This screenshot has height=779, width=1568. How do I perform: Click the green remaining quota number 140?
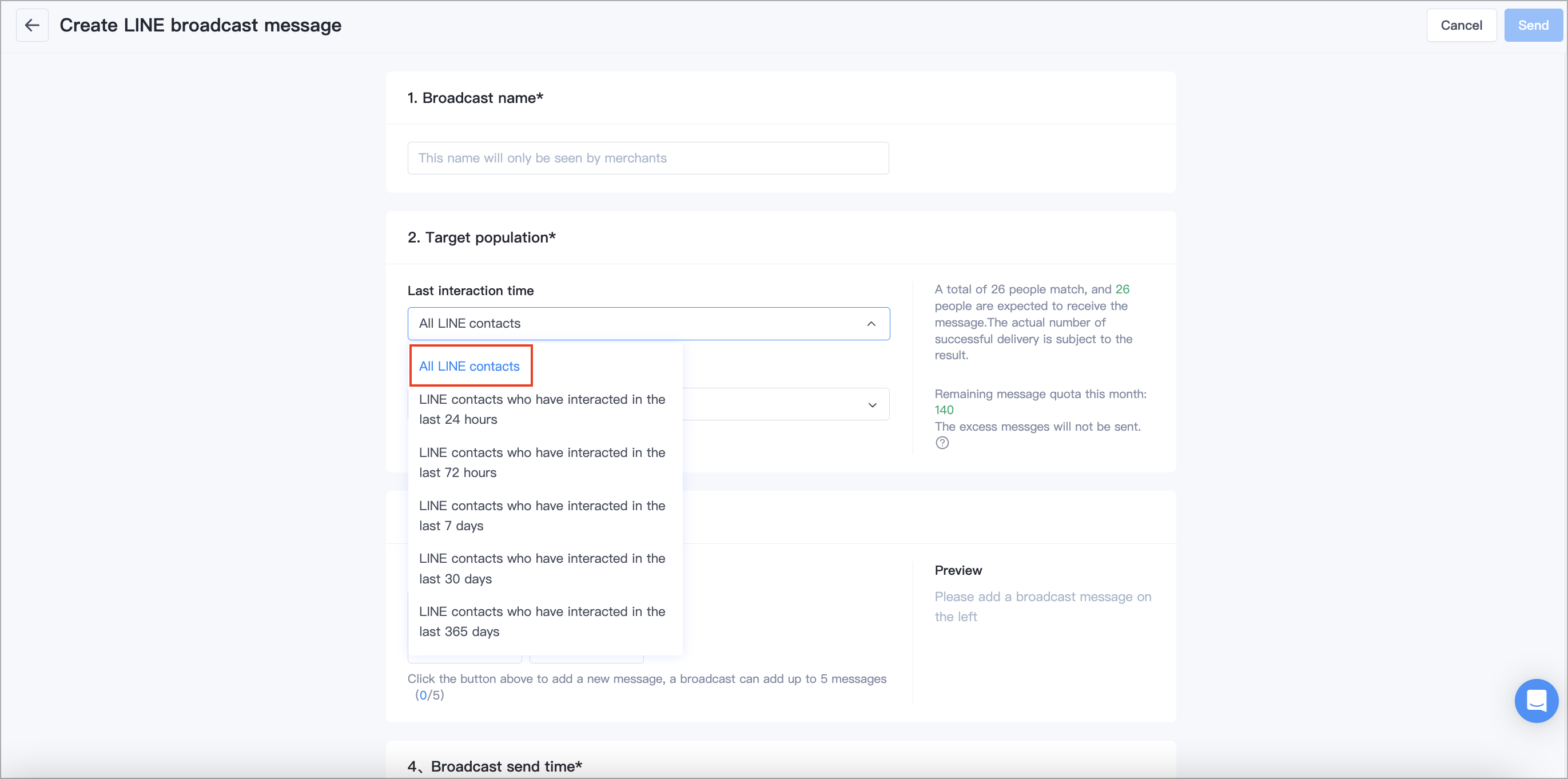click(x=944, y=410)
